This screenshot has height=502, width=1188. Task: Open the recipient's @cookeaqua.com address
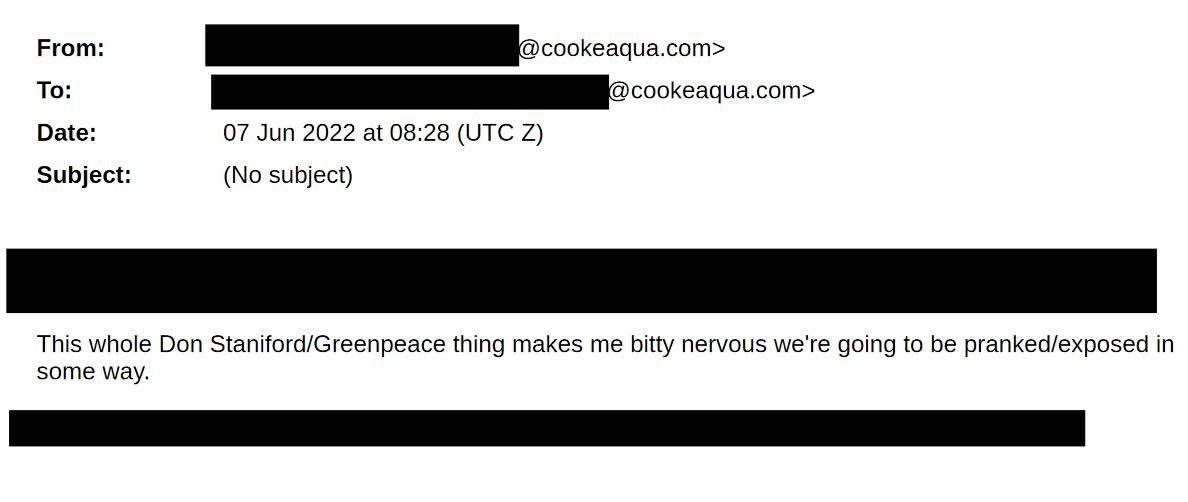pos(711,91)
